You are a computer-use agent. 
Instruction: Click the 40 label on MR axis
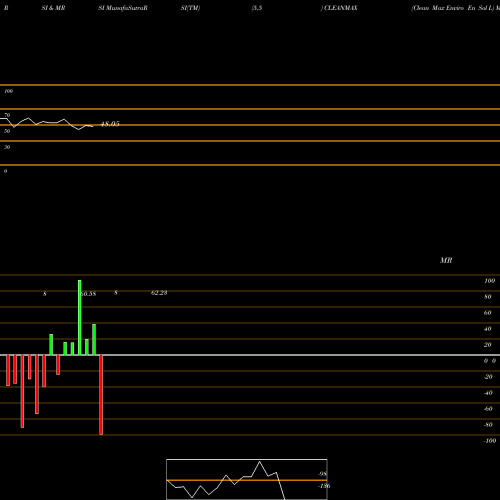[x=488, y=329]
